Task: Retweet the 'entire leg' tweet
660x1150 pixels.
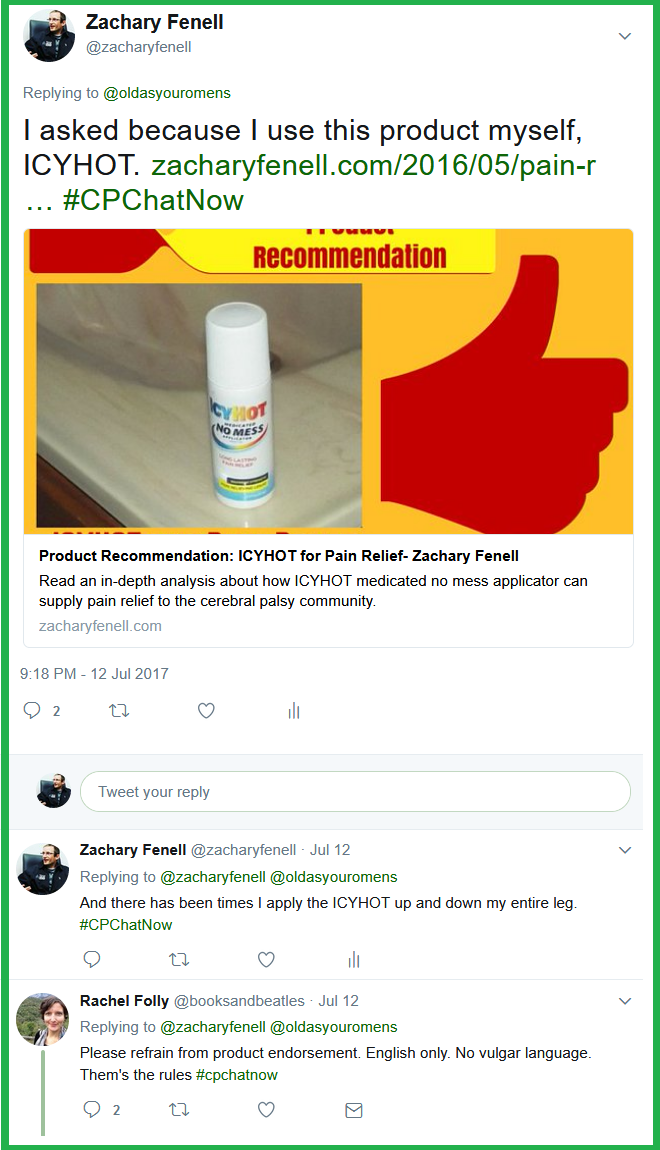Action: [x=179, y=959]
